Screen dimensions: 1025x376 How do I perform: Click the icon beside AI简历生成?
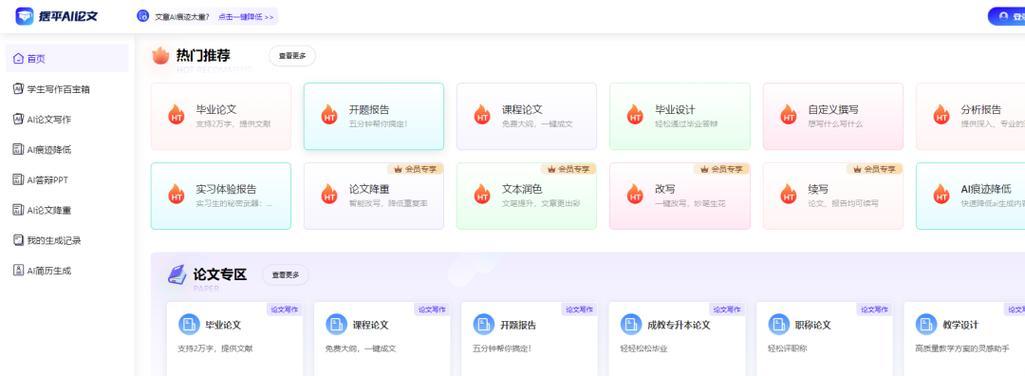[18, 271]
